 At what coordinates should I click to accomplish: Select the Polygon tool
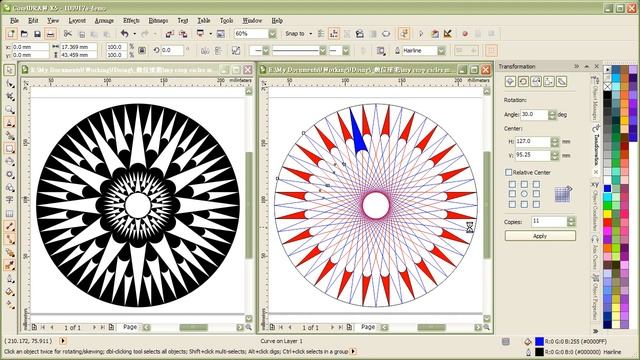pyautogui.click(x=10, y=175)
